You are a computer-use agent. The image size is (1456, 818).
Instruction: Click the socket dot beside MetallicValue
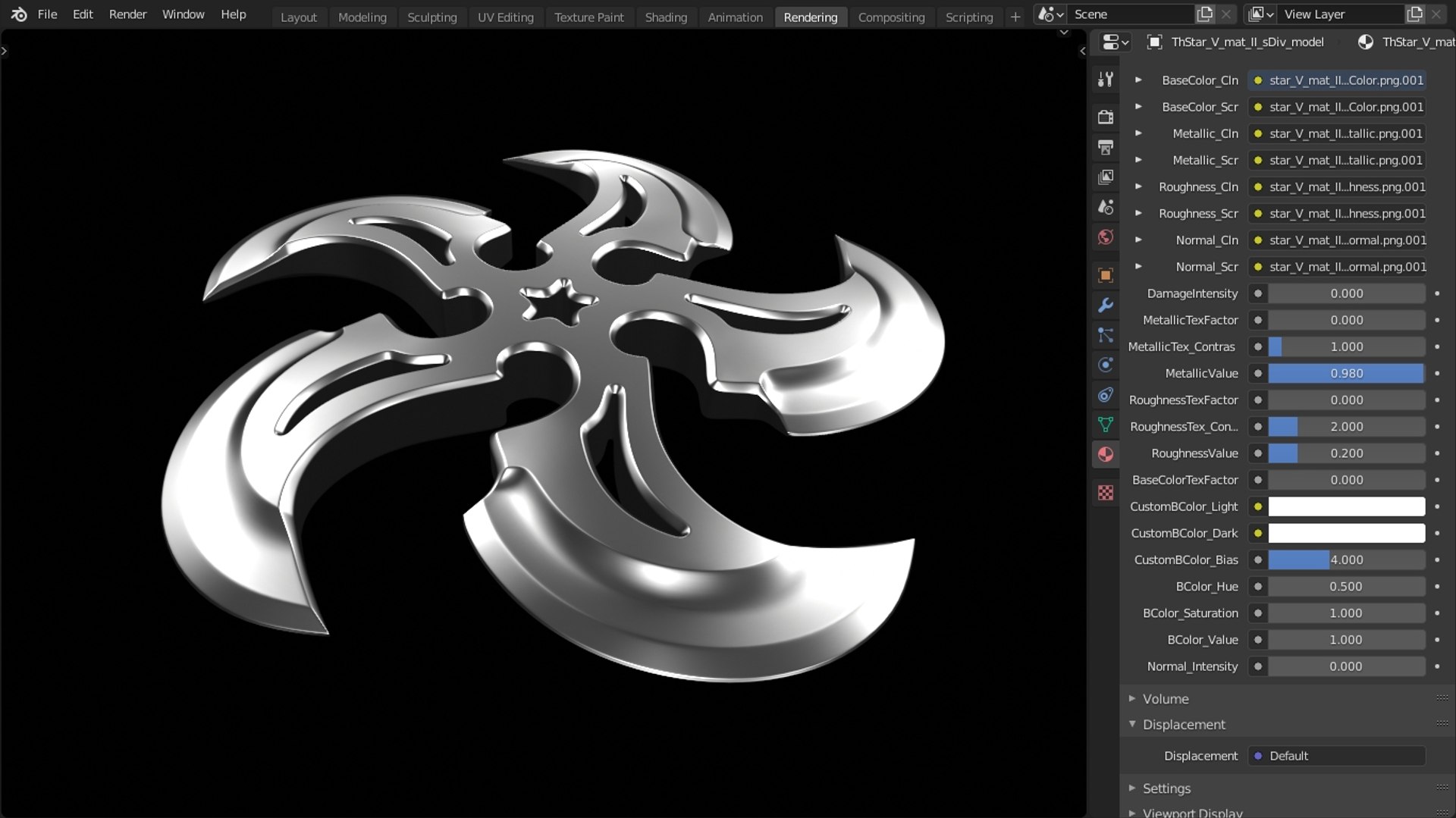point(1258,373)
